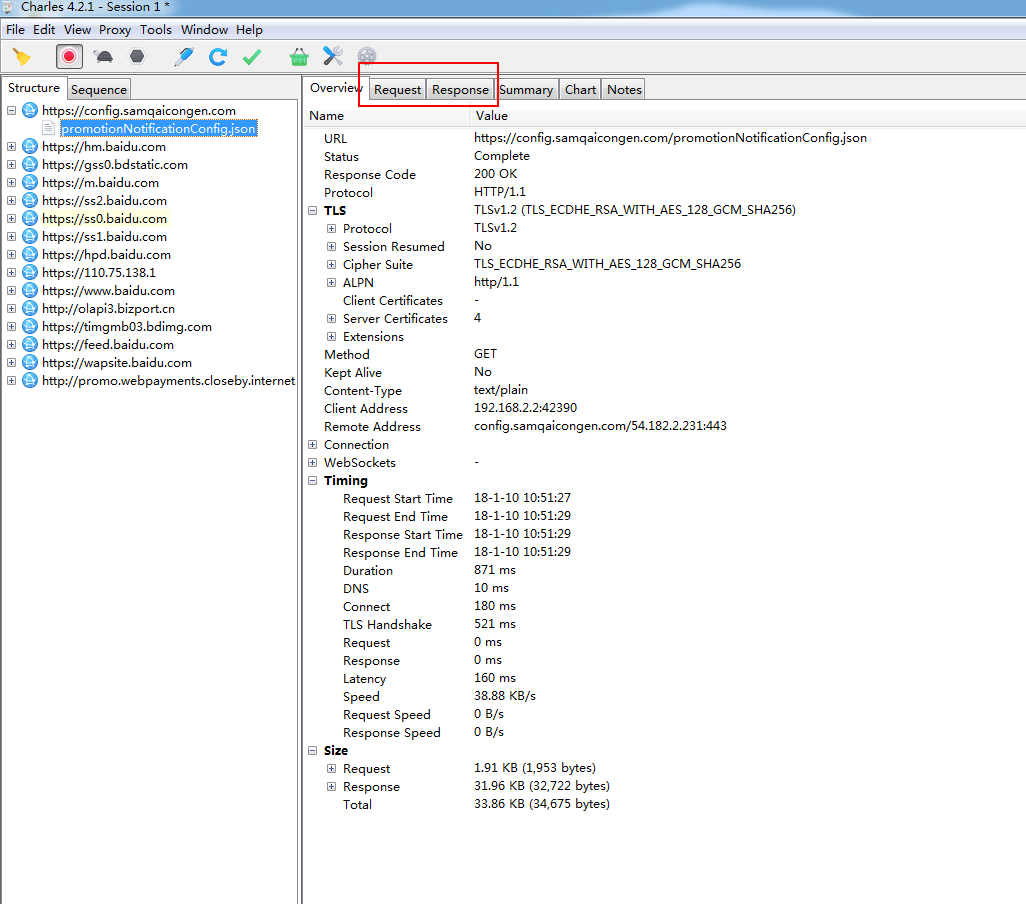1026x904 pixels.
Task: Open the File menu
Action: [15, 29]
